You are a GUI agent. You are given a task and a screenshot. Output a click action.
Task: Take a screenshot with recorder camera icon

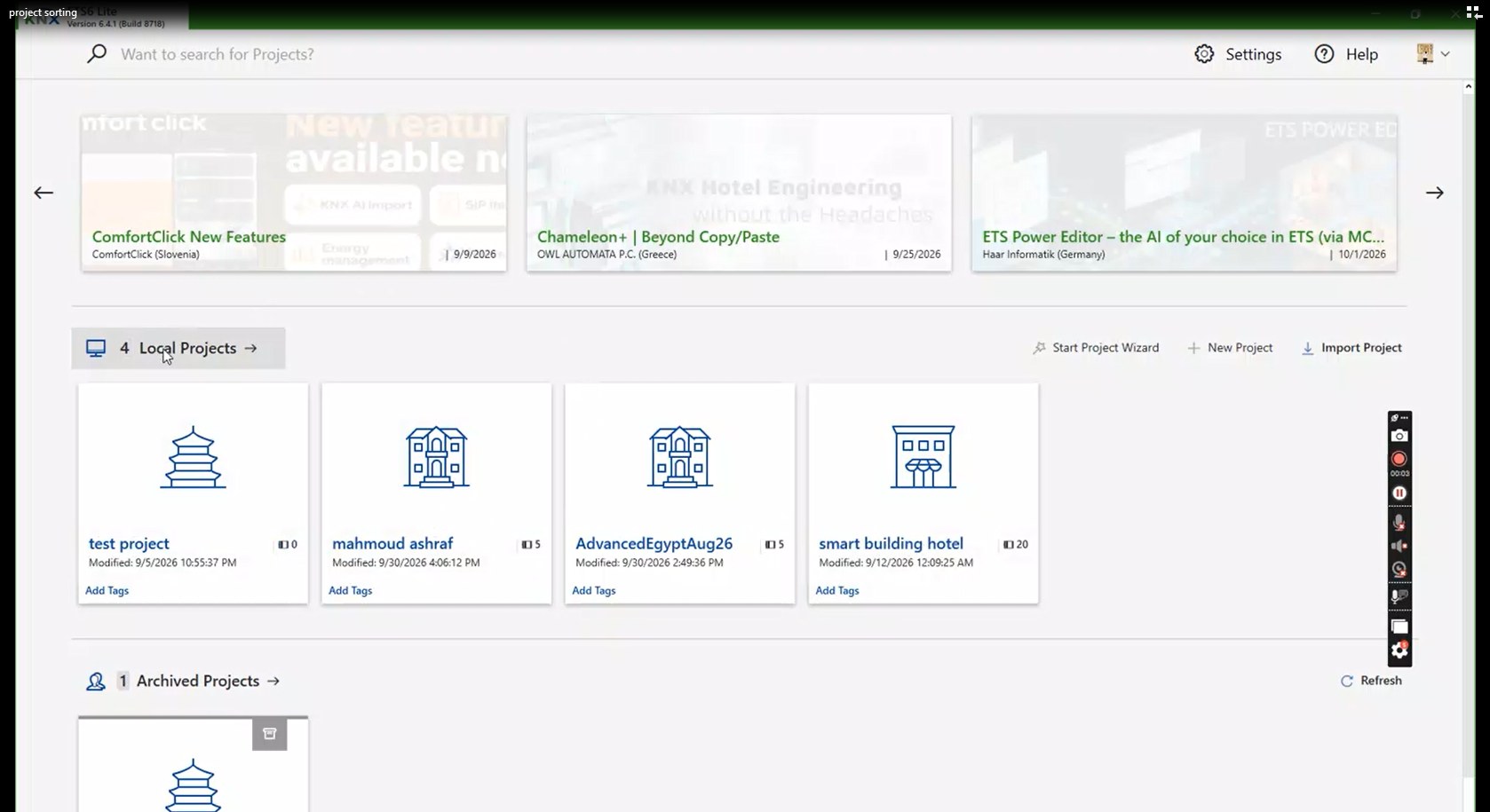[x=1399, y=436]
